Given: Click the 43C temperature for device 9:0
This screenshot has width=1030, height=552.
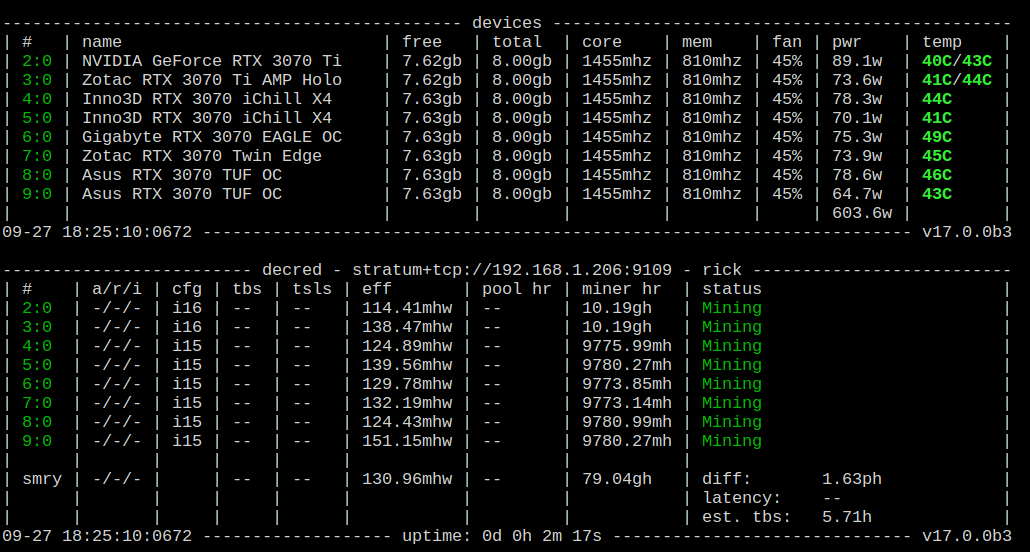Looking at the screenshot, I should pos(937,195).
